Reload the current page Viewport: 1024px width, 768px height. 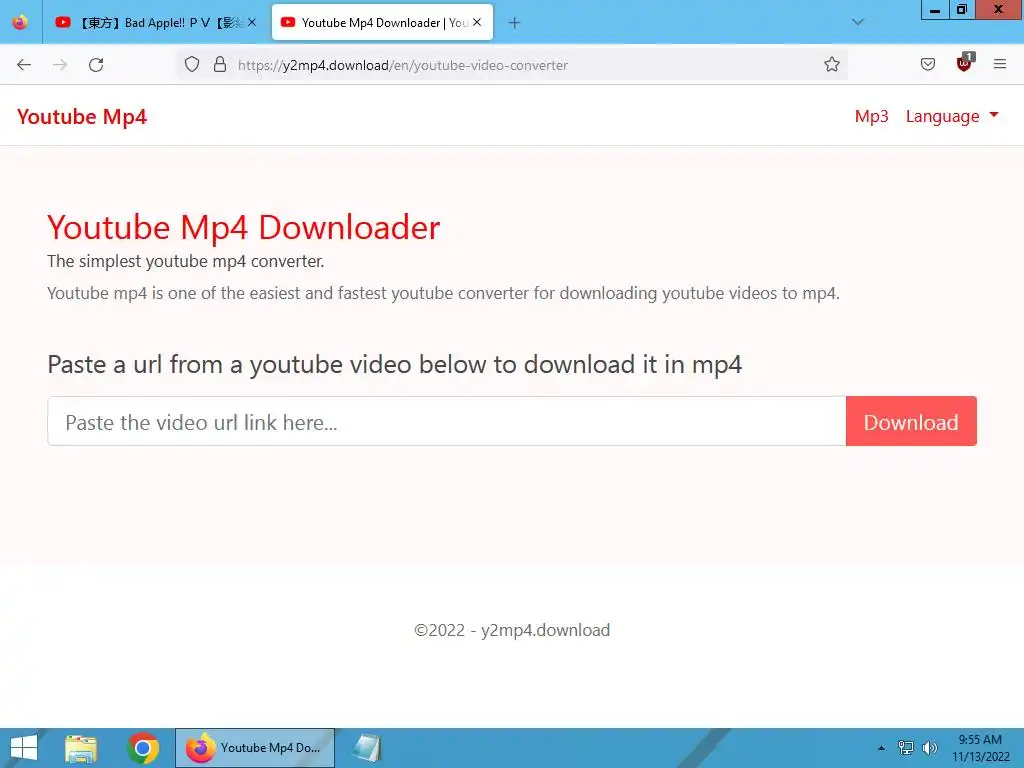[x=96, y=65]
